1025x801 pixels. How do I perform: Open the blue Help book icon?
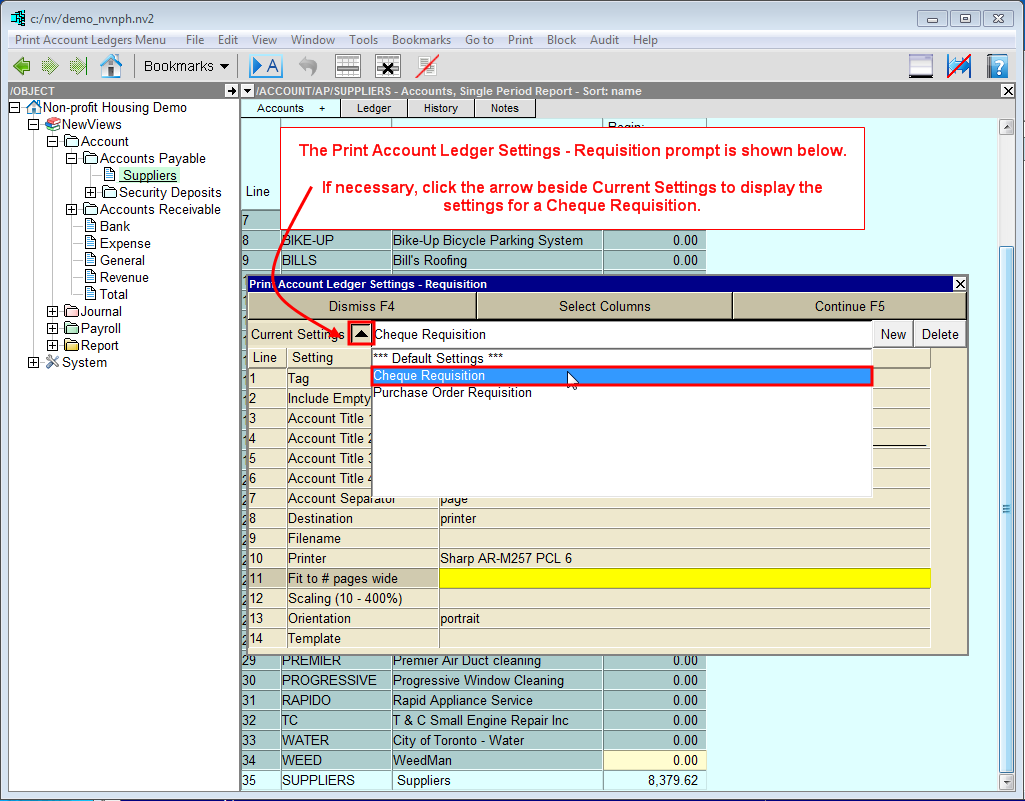[996, 66]
